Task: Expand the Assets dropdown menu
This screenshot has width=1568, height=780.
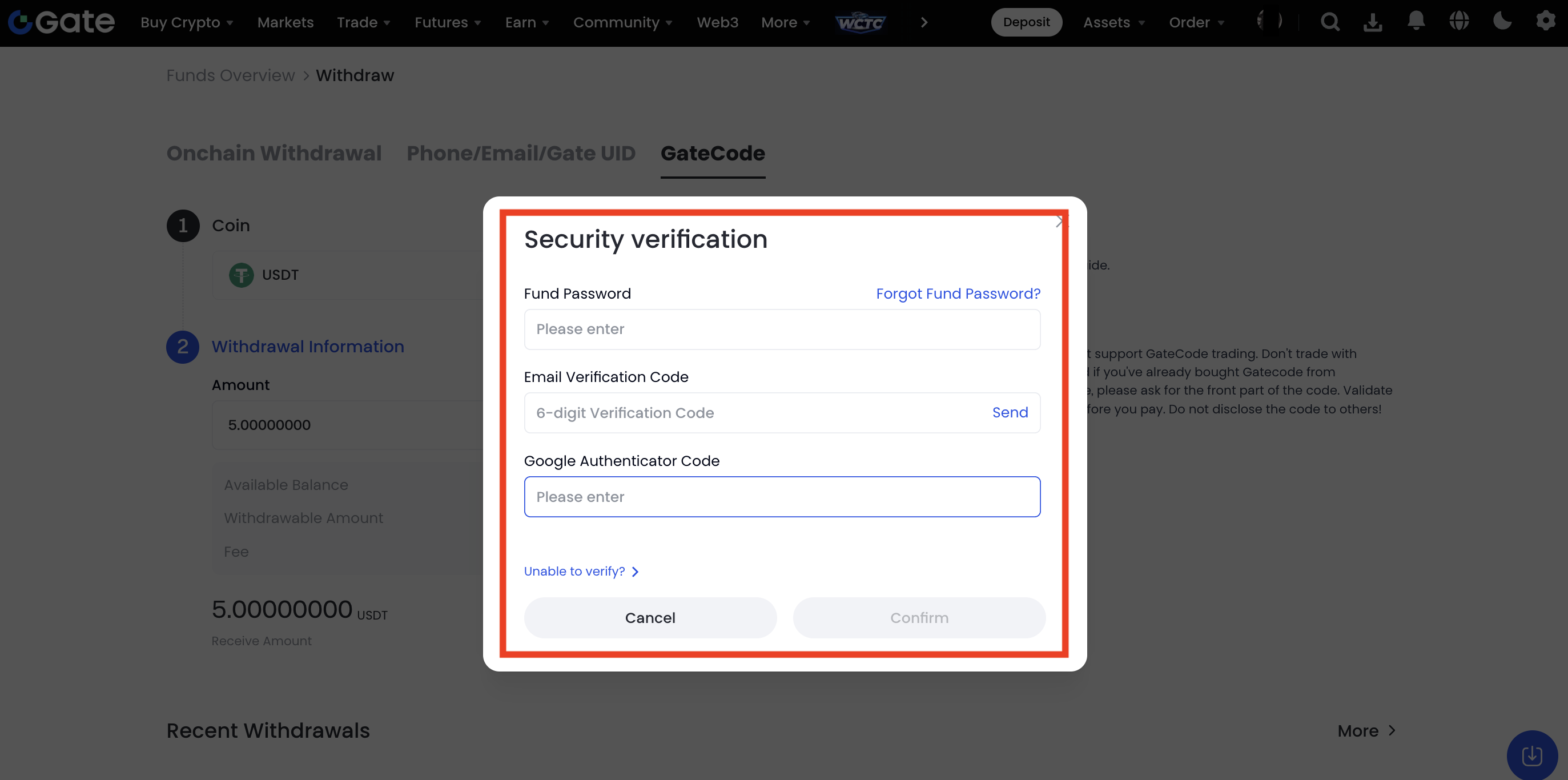Action: (x=1114, y=22)
